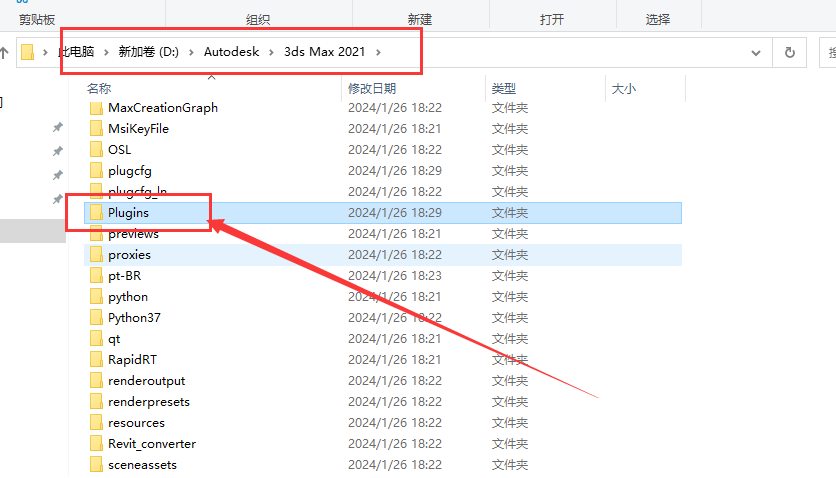836x478 pixels.
Task: Click the pt-BR folder name
Action: (124, 276)
